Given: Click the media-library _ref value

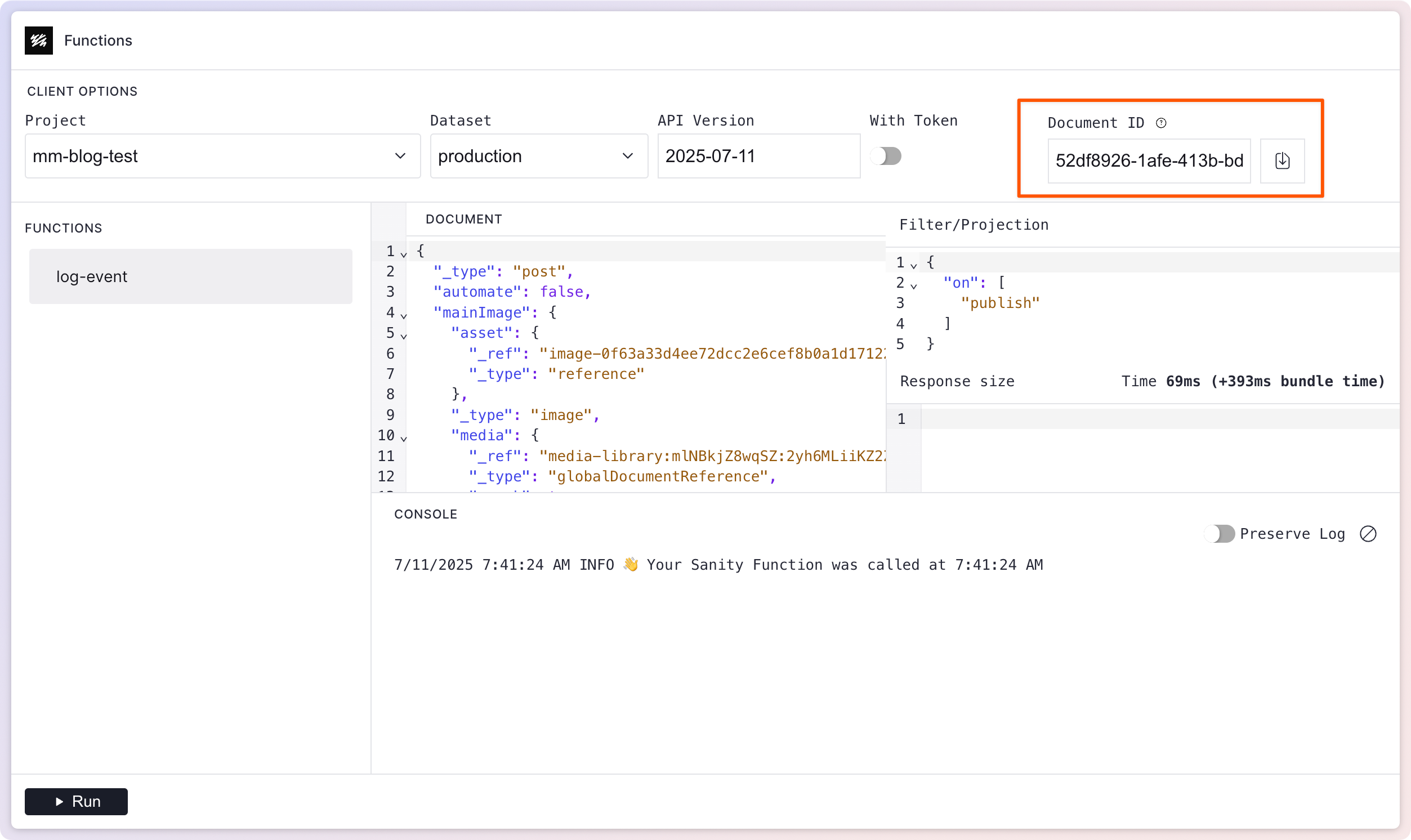Looking at the screenshot, I should 712,455.
